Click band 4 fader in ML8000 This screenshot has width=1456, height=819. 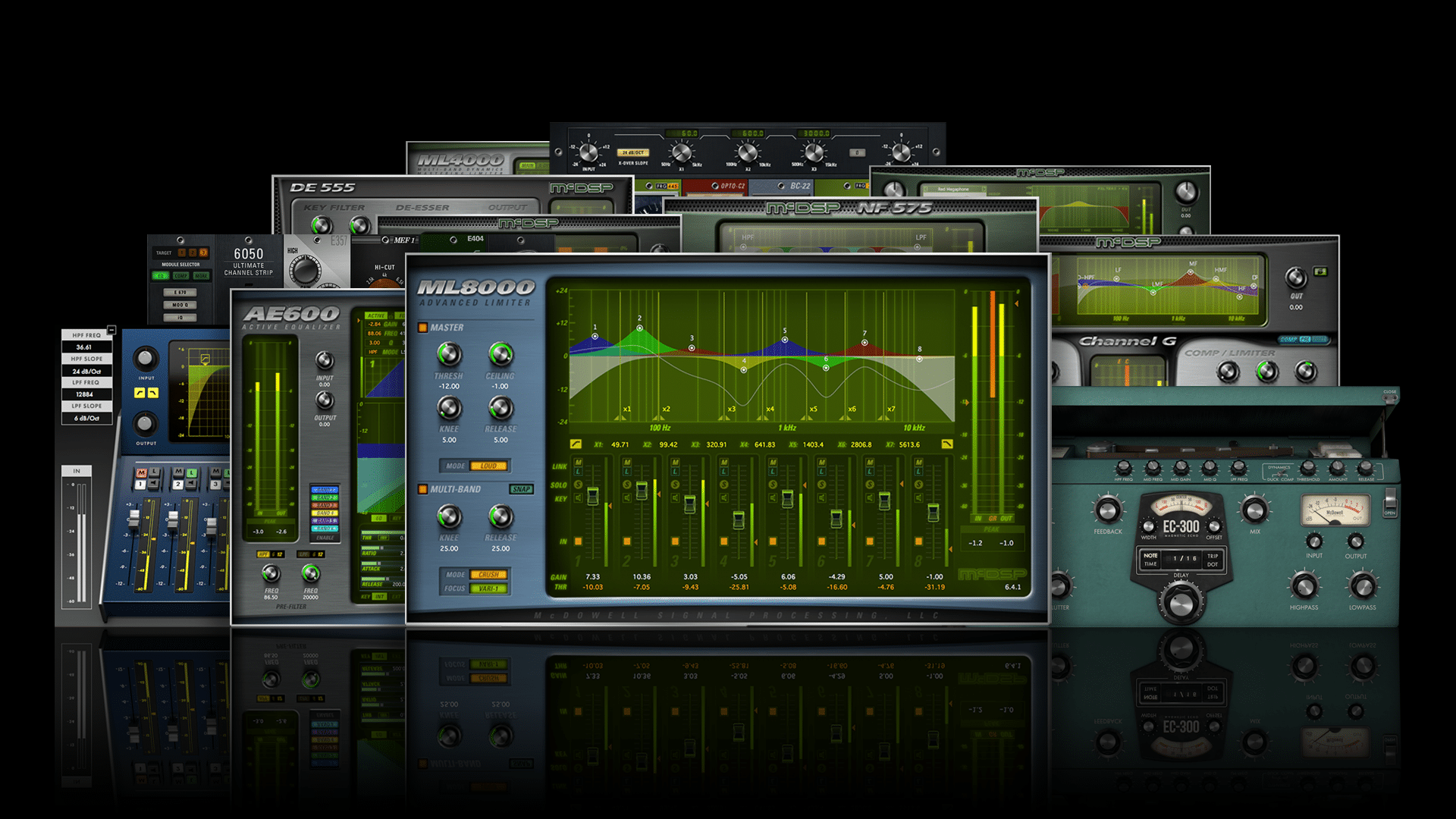pyautogui.click(x=739, y=519)
